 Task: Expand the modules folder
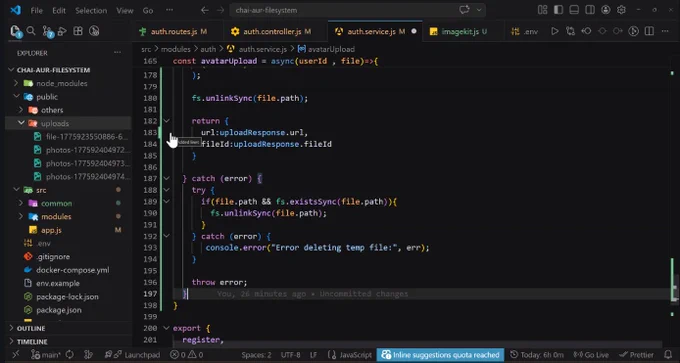point(21,216)
